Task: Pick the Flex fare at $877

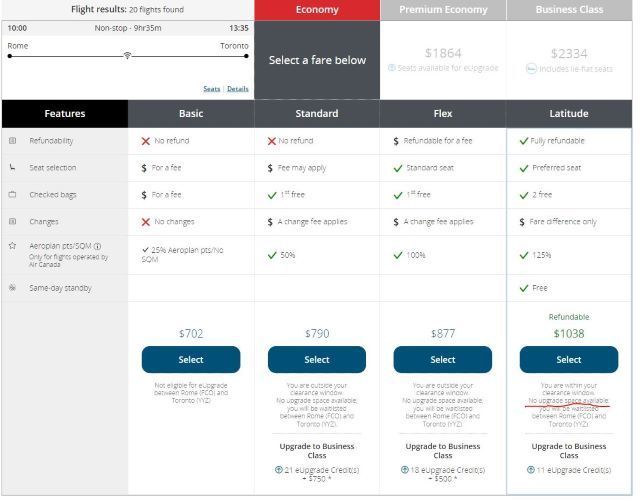Action: 443,360
